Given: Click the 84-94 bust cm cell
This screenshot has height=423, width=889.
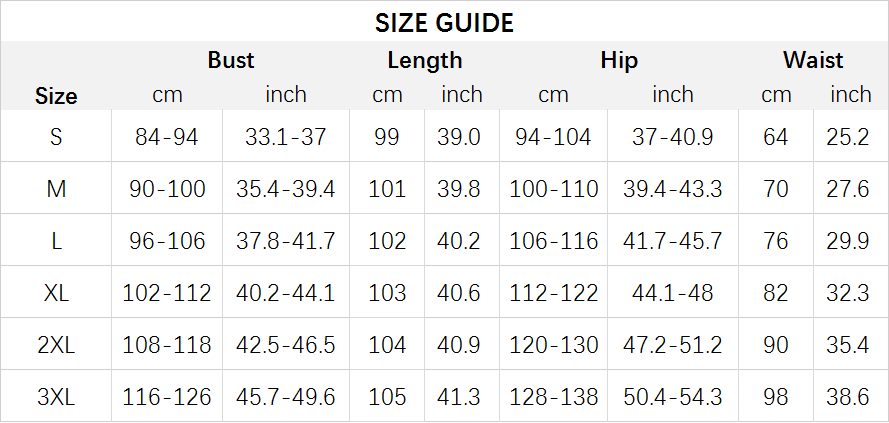Looking at the screenshot, I should [167, 137].
